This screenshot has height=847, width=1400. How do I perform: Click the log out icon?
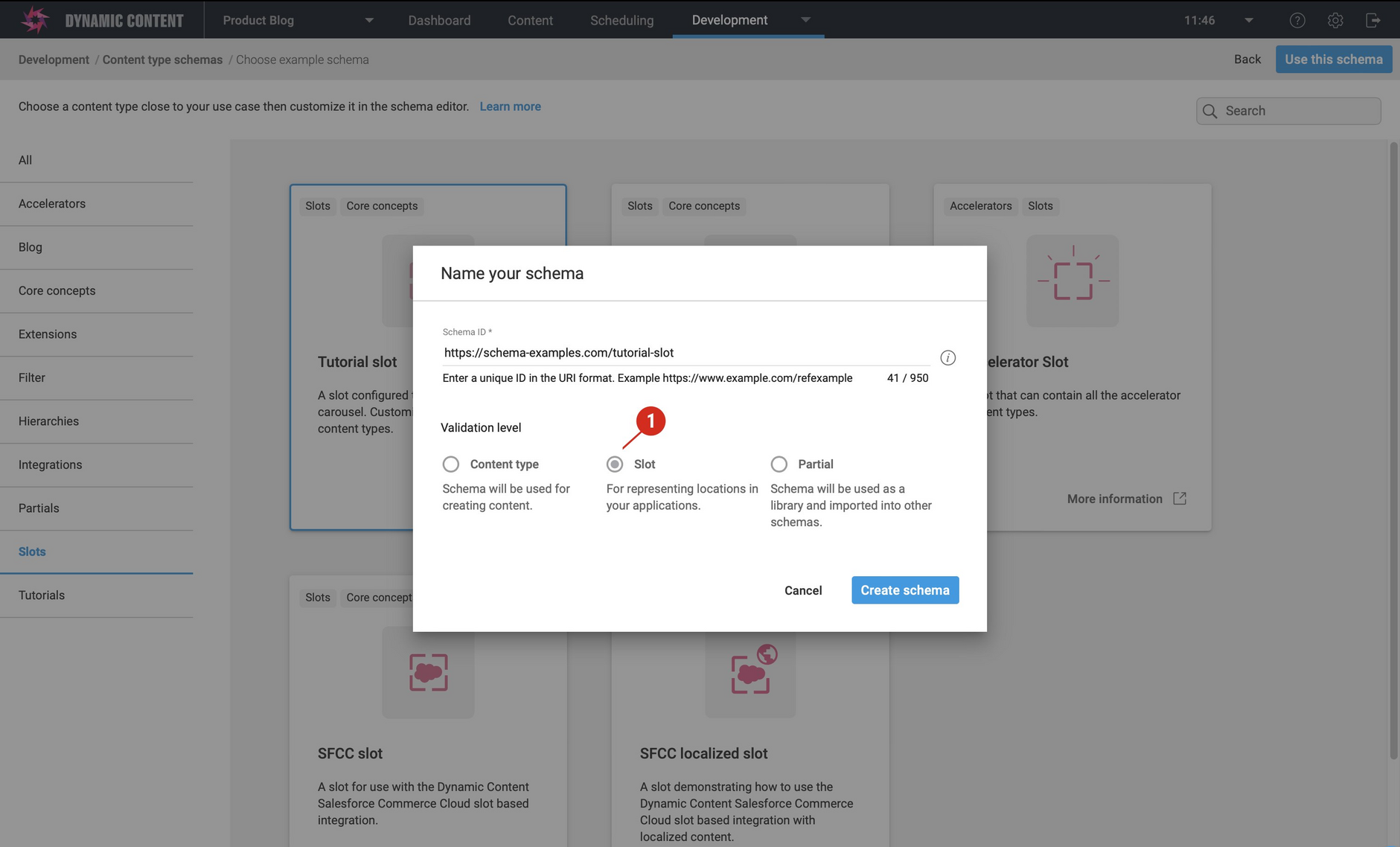(x=1373, y=20)
